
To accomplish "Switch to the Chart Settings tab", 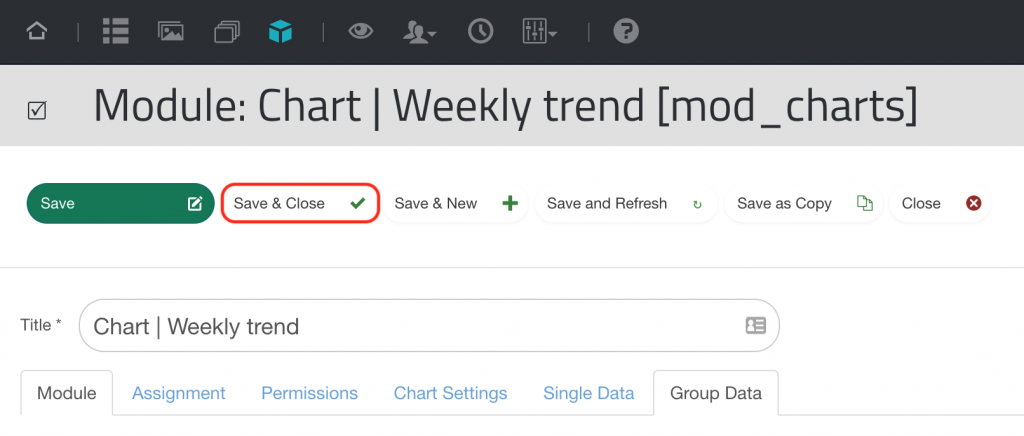I will 451,394.
